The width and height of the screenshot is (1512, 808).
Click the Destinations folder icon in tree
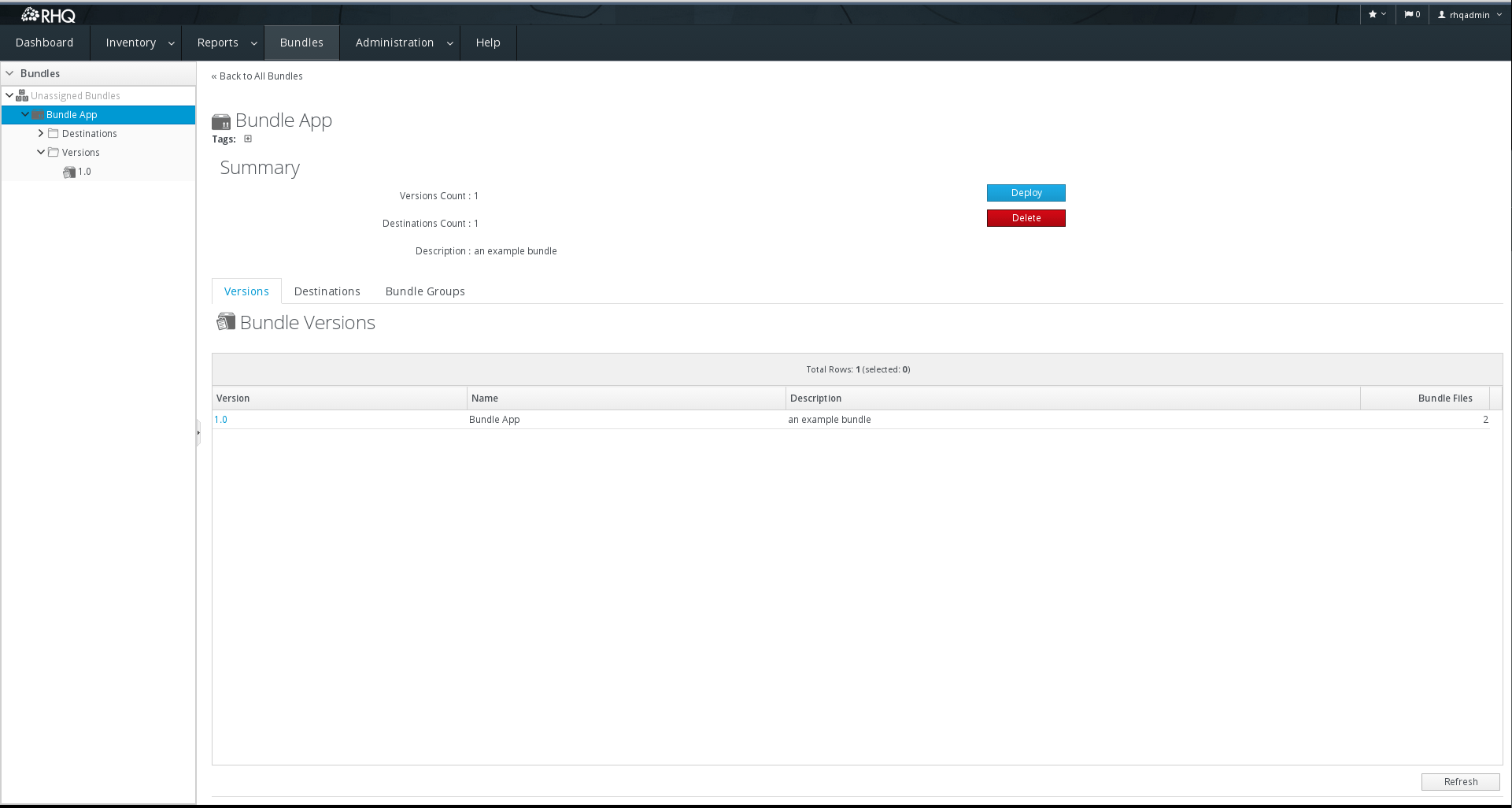coord(54,134)
